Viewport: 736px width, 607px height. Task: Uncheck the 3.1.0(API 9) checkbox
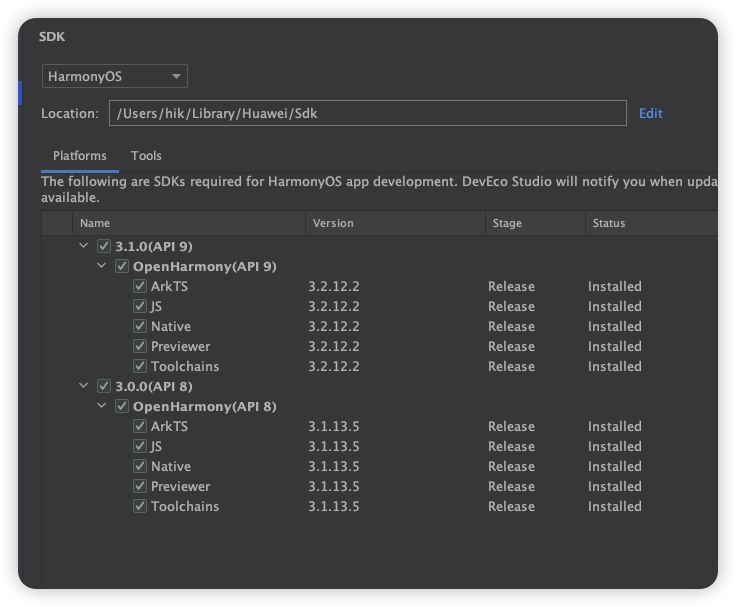coord(104,246)
